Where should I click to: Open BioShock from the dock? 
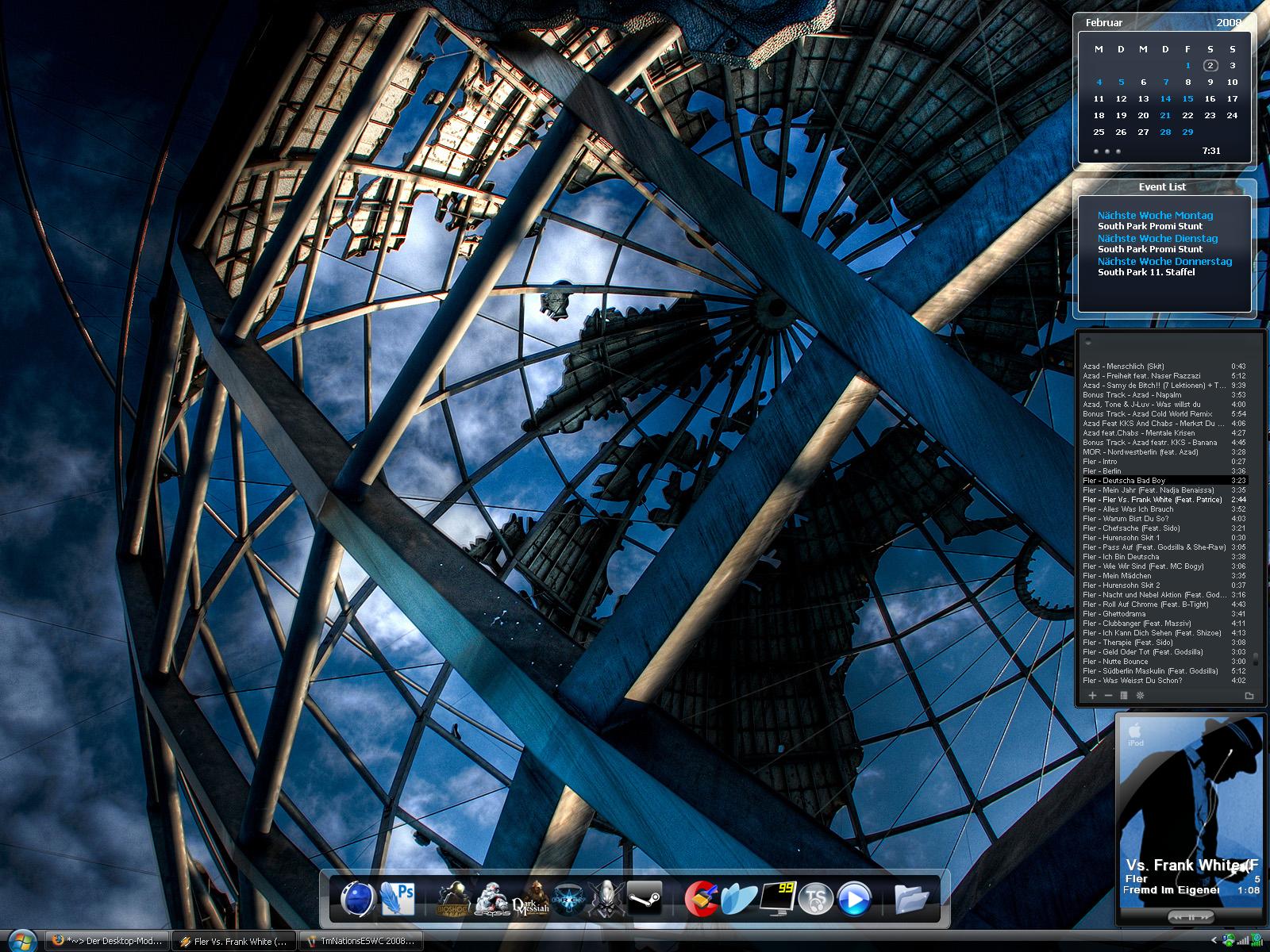tap(455, 899)
